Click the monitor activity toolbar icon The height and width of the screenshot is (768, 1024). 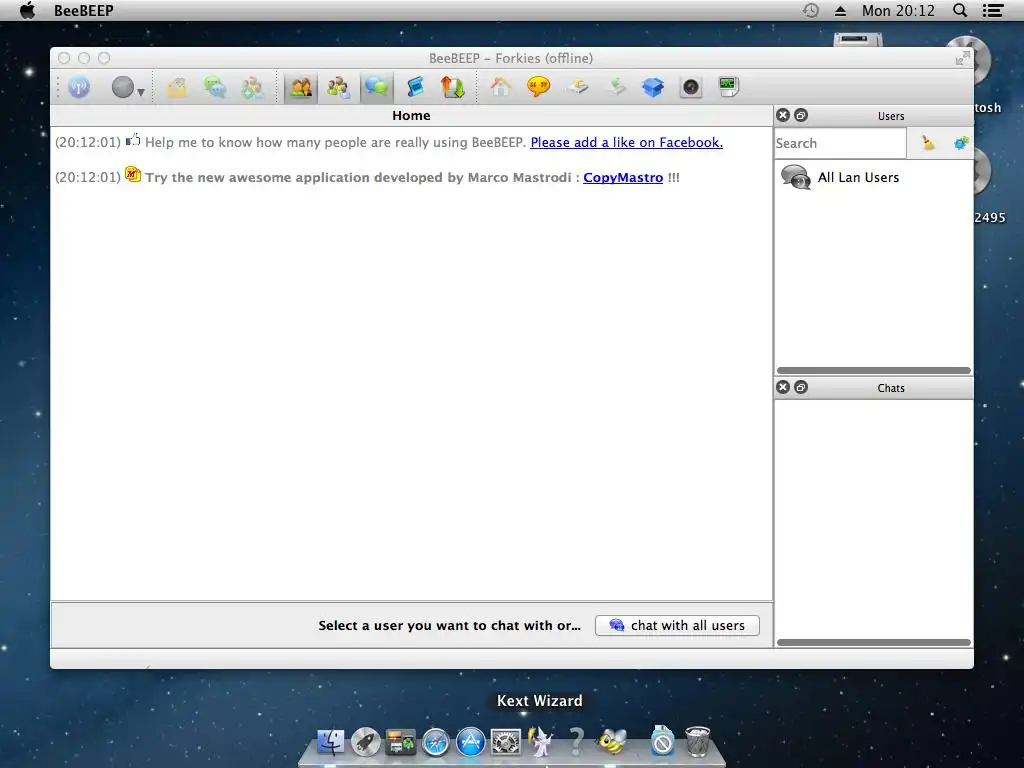(x=728, y=87)
